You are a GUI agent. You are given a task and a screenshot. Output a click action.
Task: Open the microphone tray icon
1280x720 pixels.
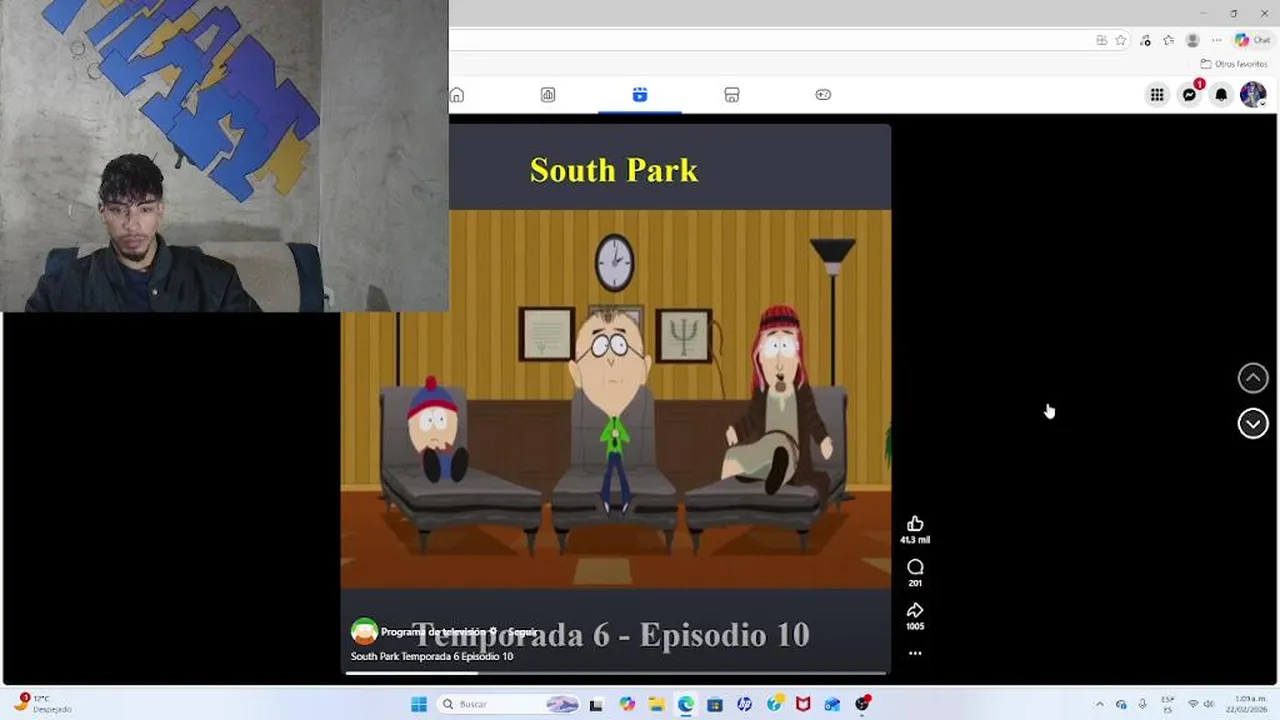(x=1142, y=704)
